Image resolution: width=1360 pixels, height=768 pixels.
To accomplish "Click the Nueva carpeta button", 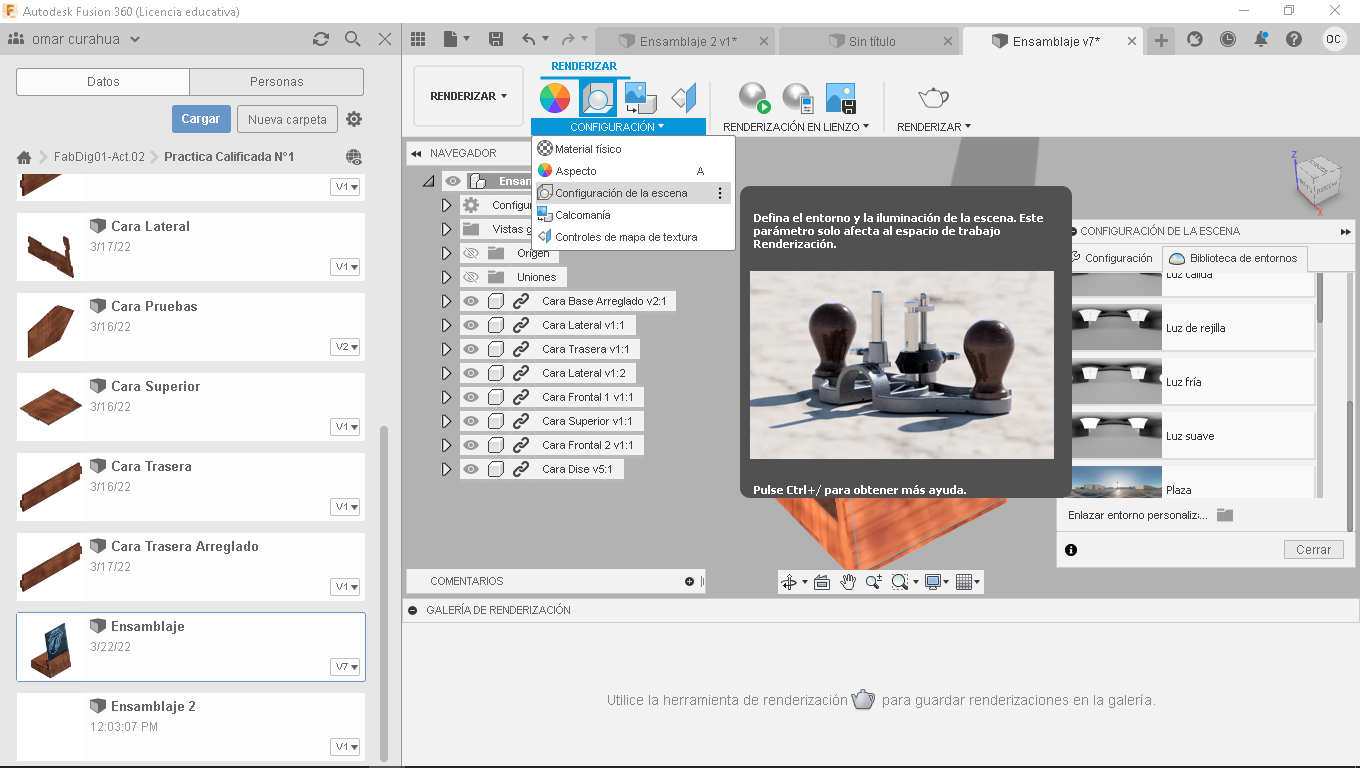I will pyautogui.click(x=287, y=119).
